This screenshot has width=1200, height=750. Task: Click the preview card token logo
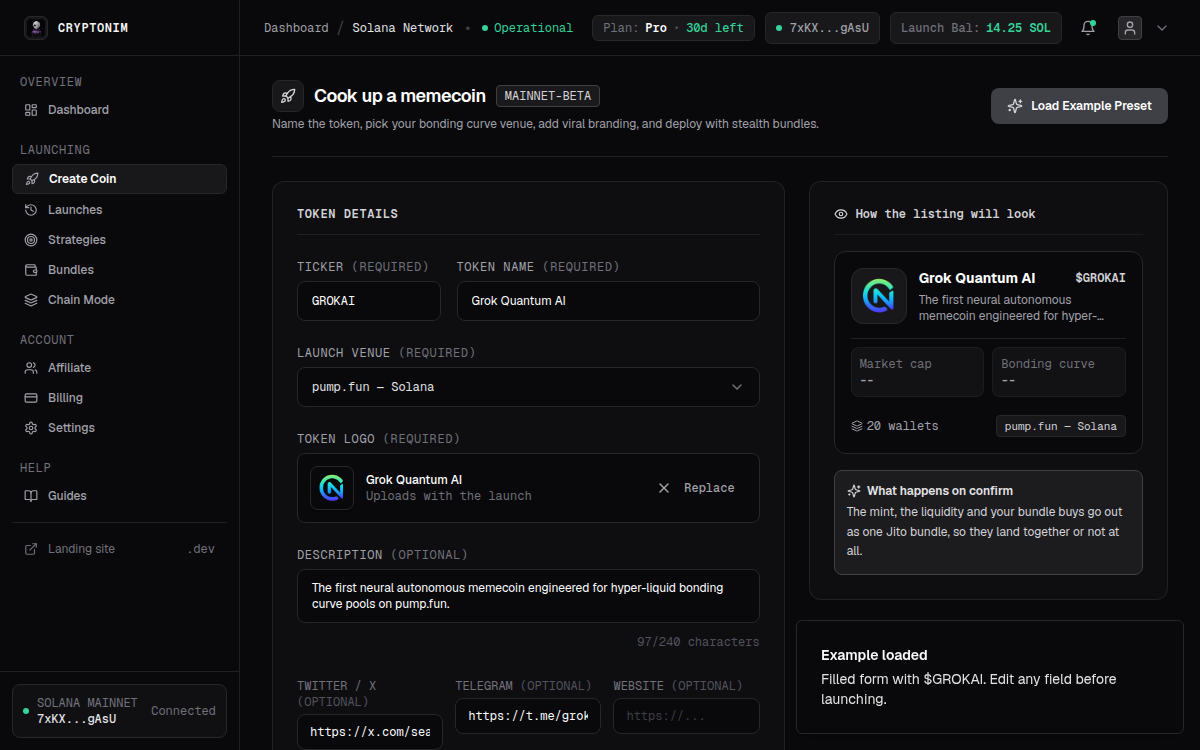click(x=879, y=296)
